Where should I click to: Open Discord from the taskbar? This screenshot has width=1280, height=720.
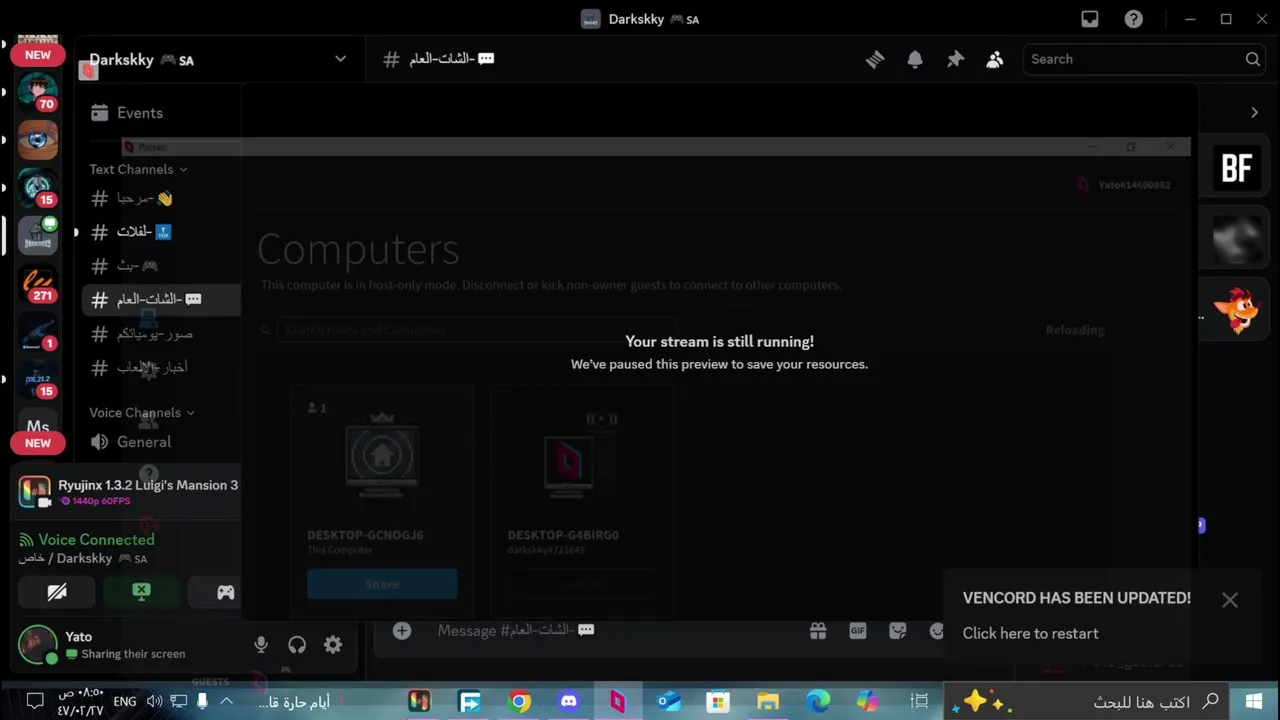tap(568, 702)
